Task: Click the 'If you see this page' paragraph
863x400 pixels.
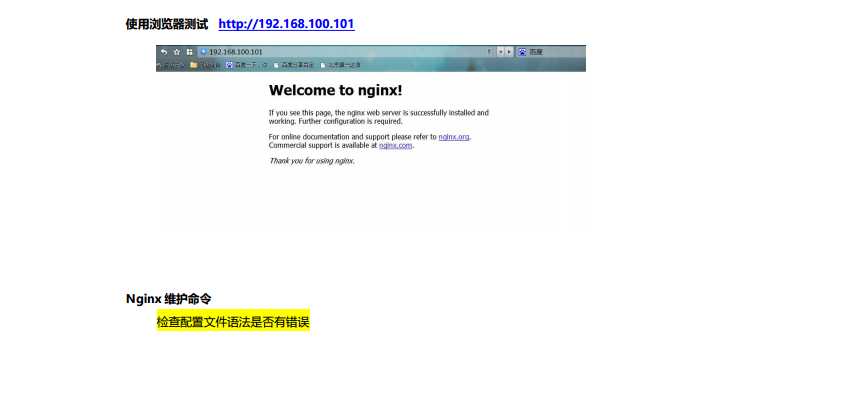Action: coord(379,117)
